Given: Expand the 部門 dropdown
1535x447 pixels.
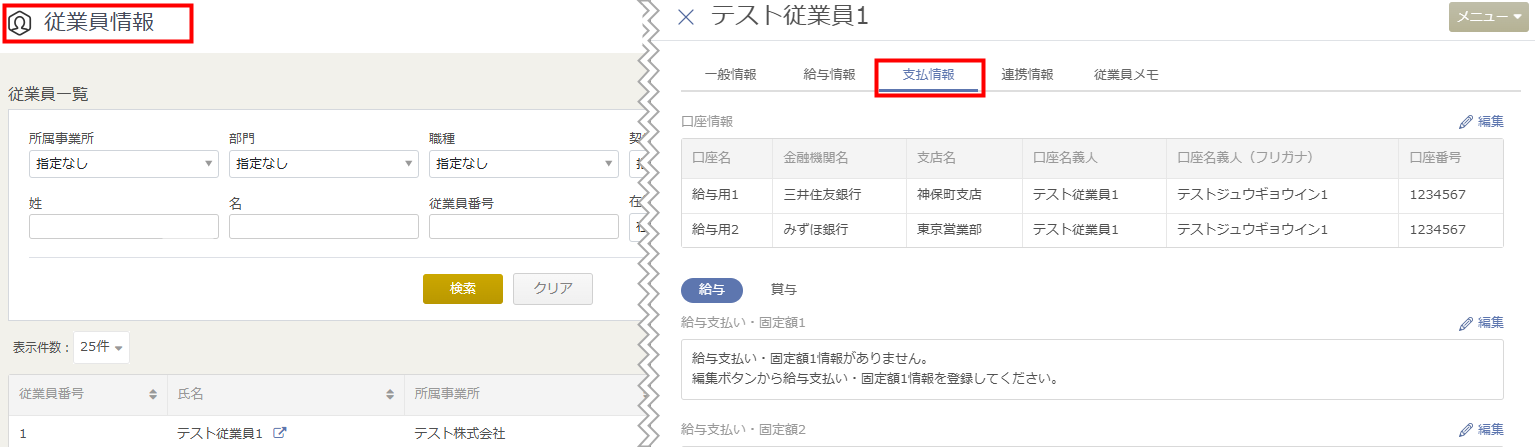Looking at the screenshot, I should tap(323, 163).
